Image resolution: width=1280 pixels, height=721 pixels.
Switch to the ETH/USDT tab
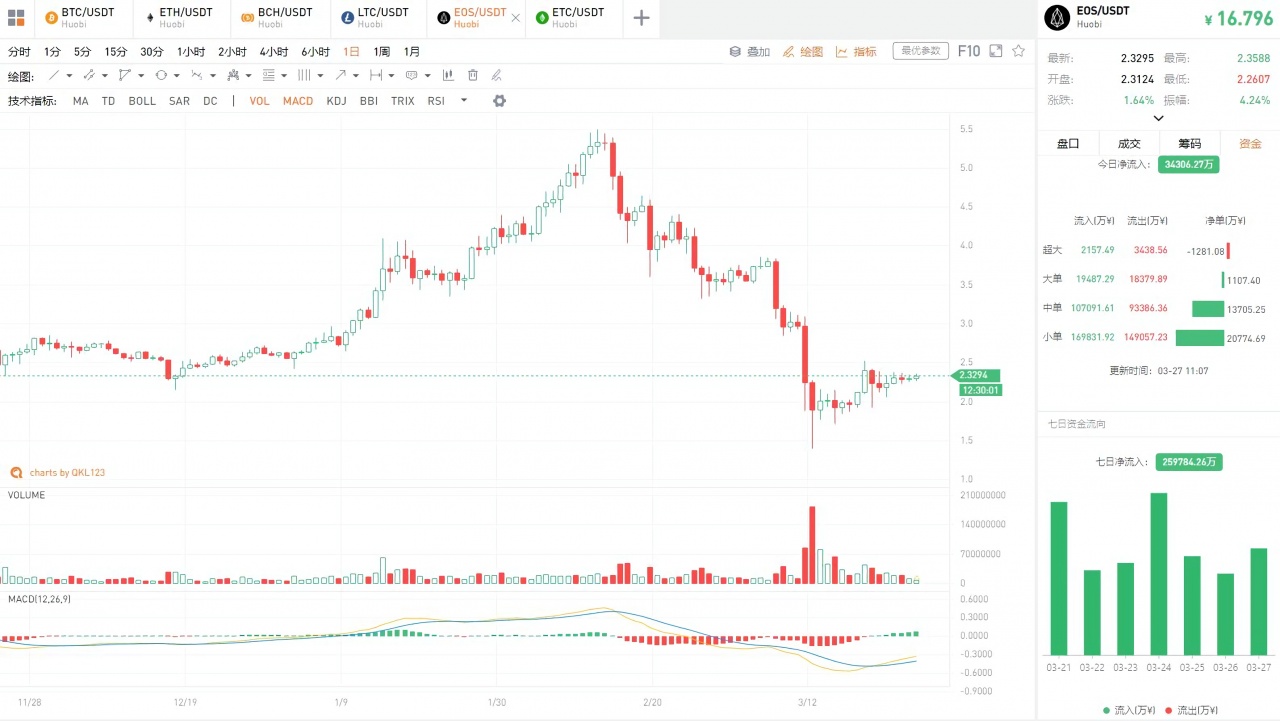[180, 17]
